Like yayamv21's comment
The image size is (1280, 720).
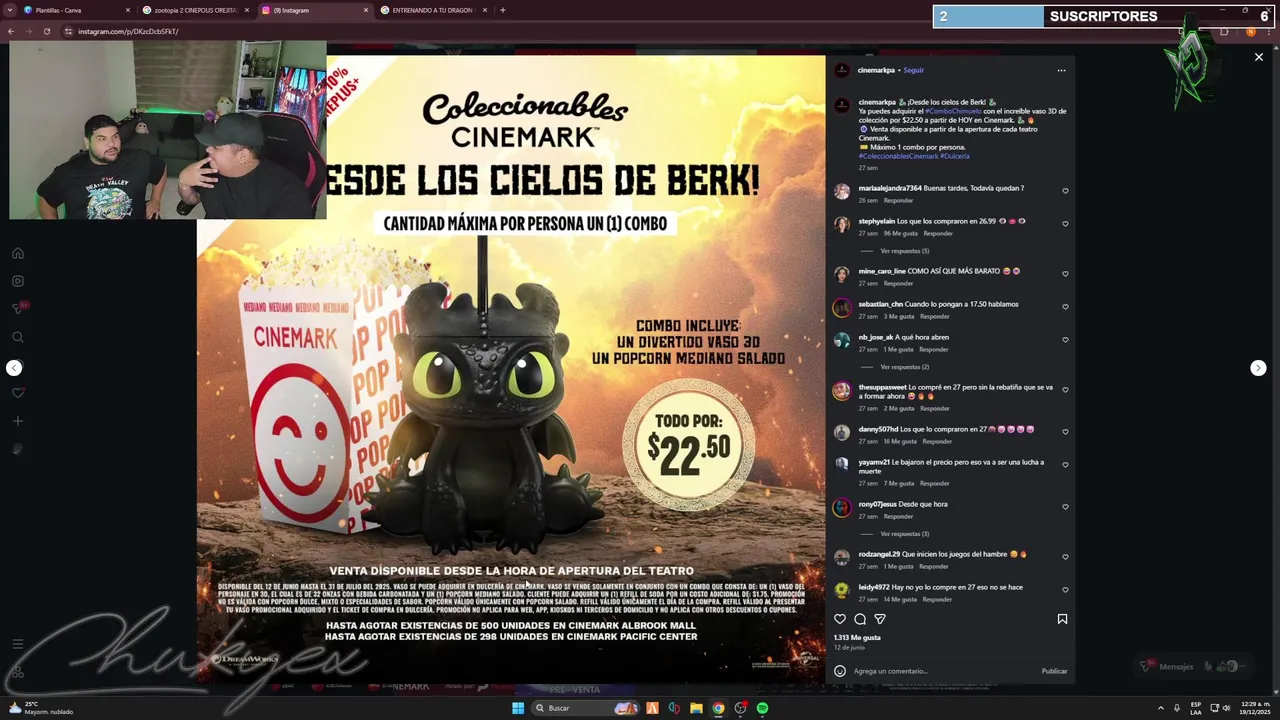point(1065,465)
